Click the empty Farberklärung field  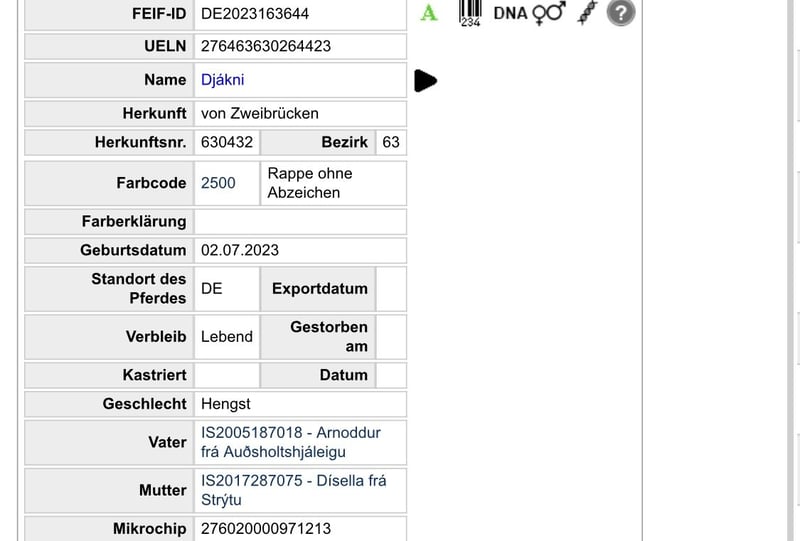coord(300,221)
